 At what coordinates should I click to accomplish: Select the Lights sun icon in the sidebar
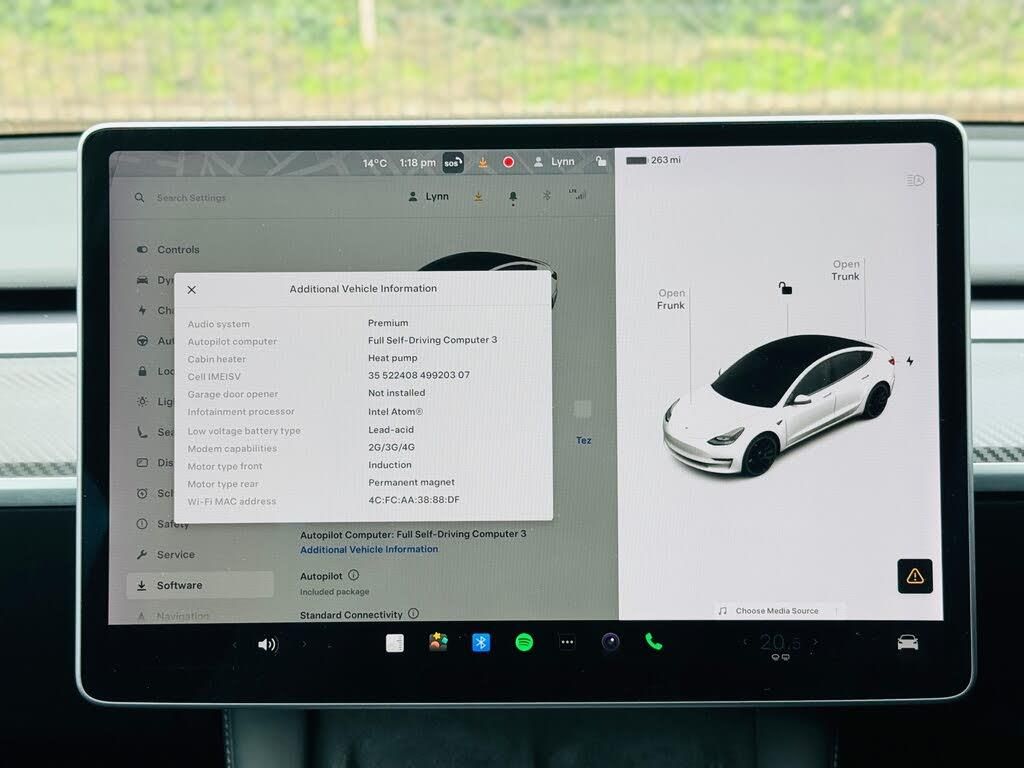142,401
